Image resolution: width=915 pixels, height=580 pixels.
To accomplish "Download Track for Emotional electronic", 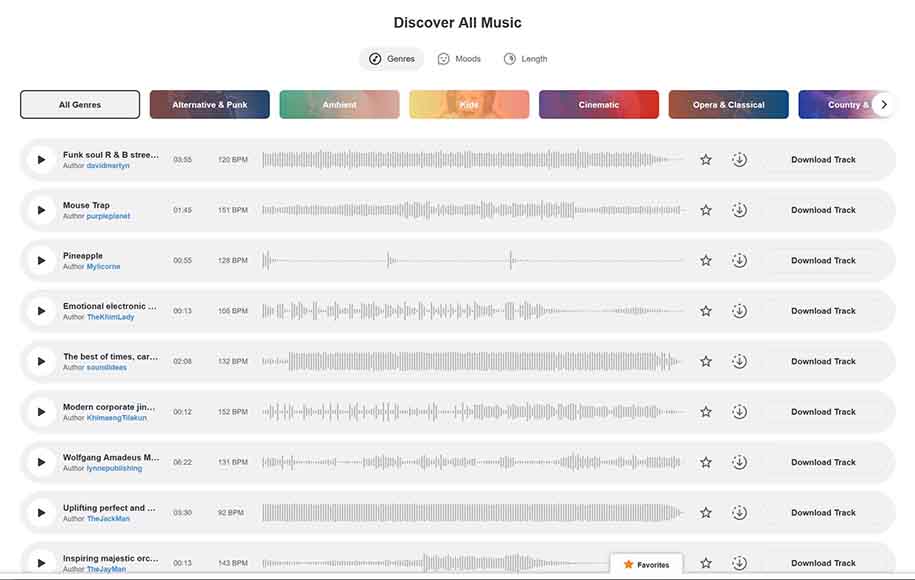I will point(823,311).
